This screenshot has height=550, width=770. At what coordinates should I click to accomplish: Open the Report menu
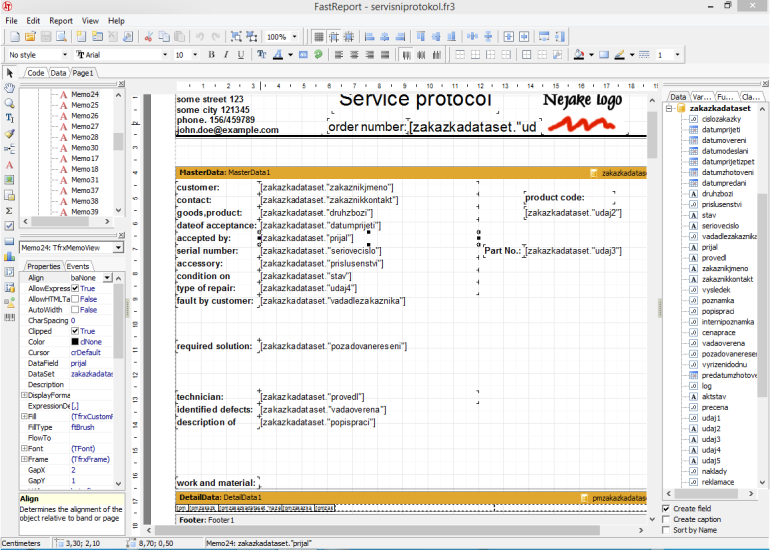(x=61, y=21)
